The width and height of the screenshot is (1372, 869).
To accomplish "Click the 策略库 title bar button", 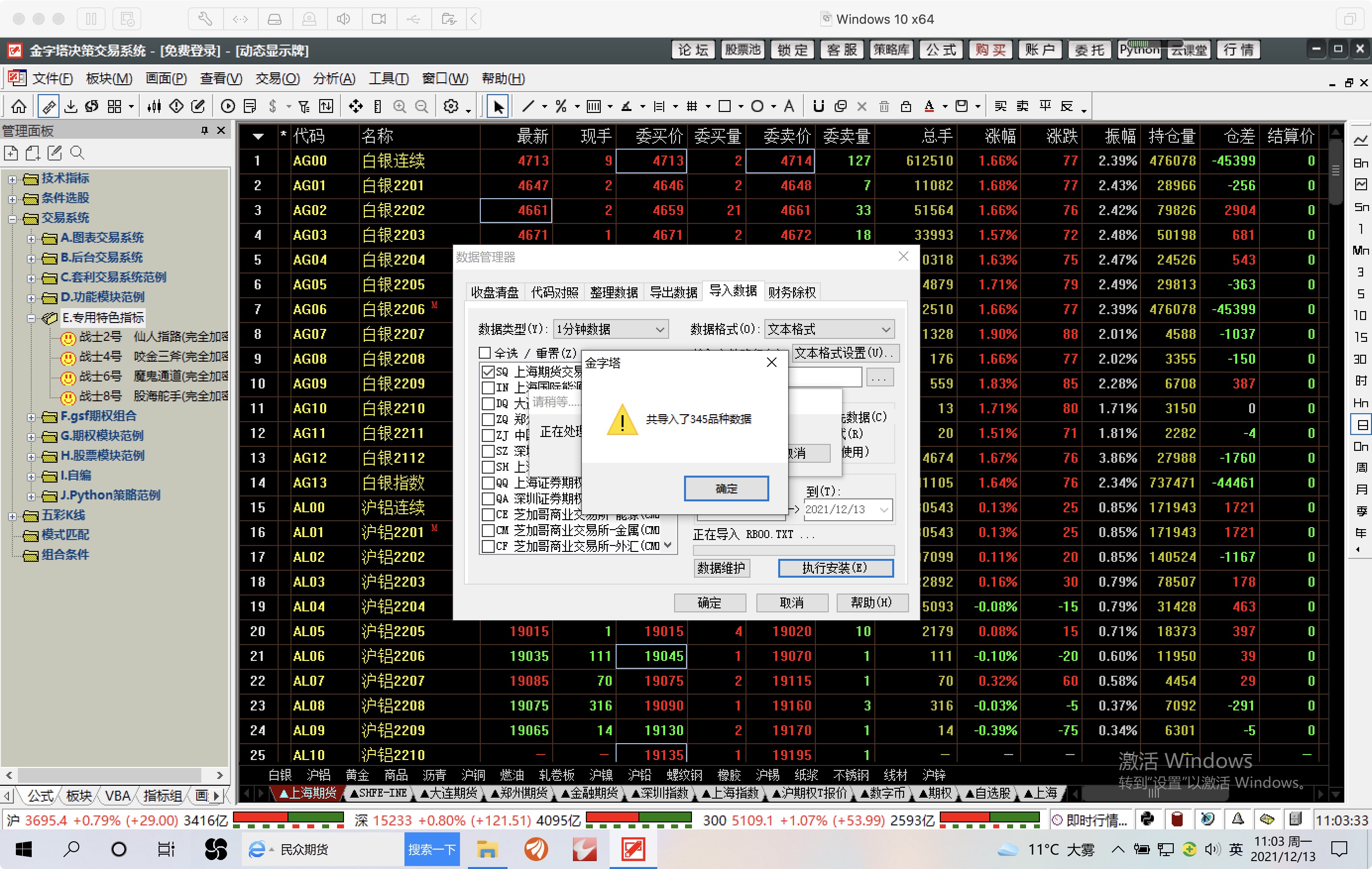I will click(x=892, y=50).
